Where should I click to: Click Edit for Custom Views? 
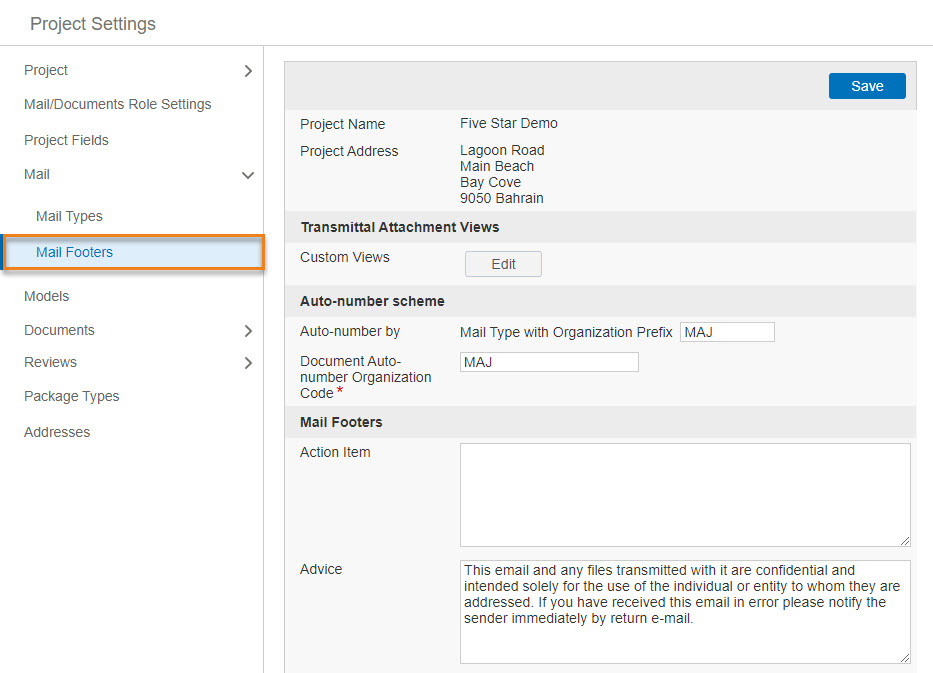click(503, 264)
